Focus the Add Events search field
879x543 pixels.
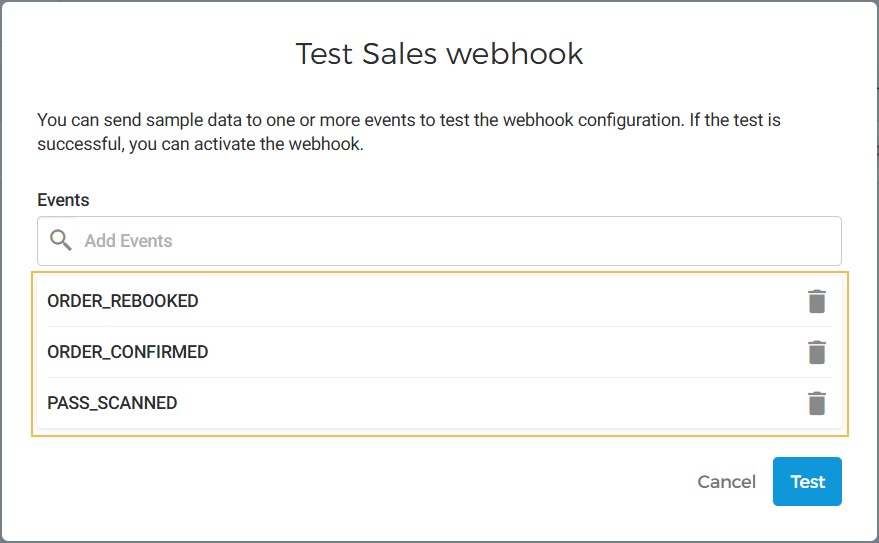(x=450, y=241)
